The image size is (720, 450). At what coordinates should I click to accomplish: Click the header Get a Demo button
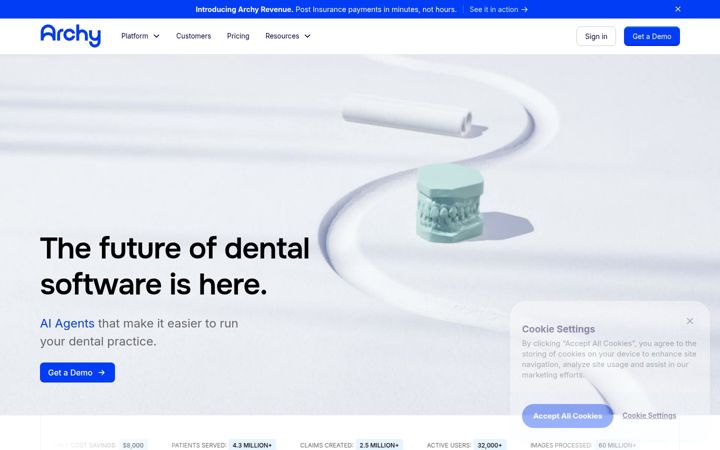[x=652, y=36]
